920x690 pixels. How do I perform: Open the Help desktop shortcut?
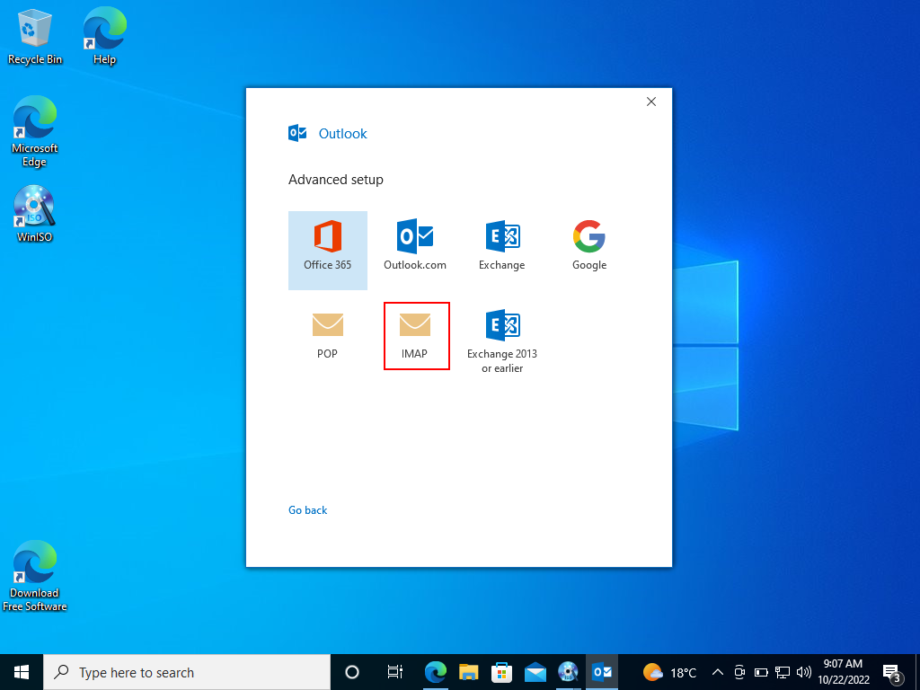click(x=103, y=33)
